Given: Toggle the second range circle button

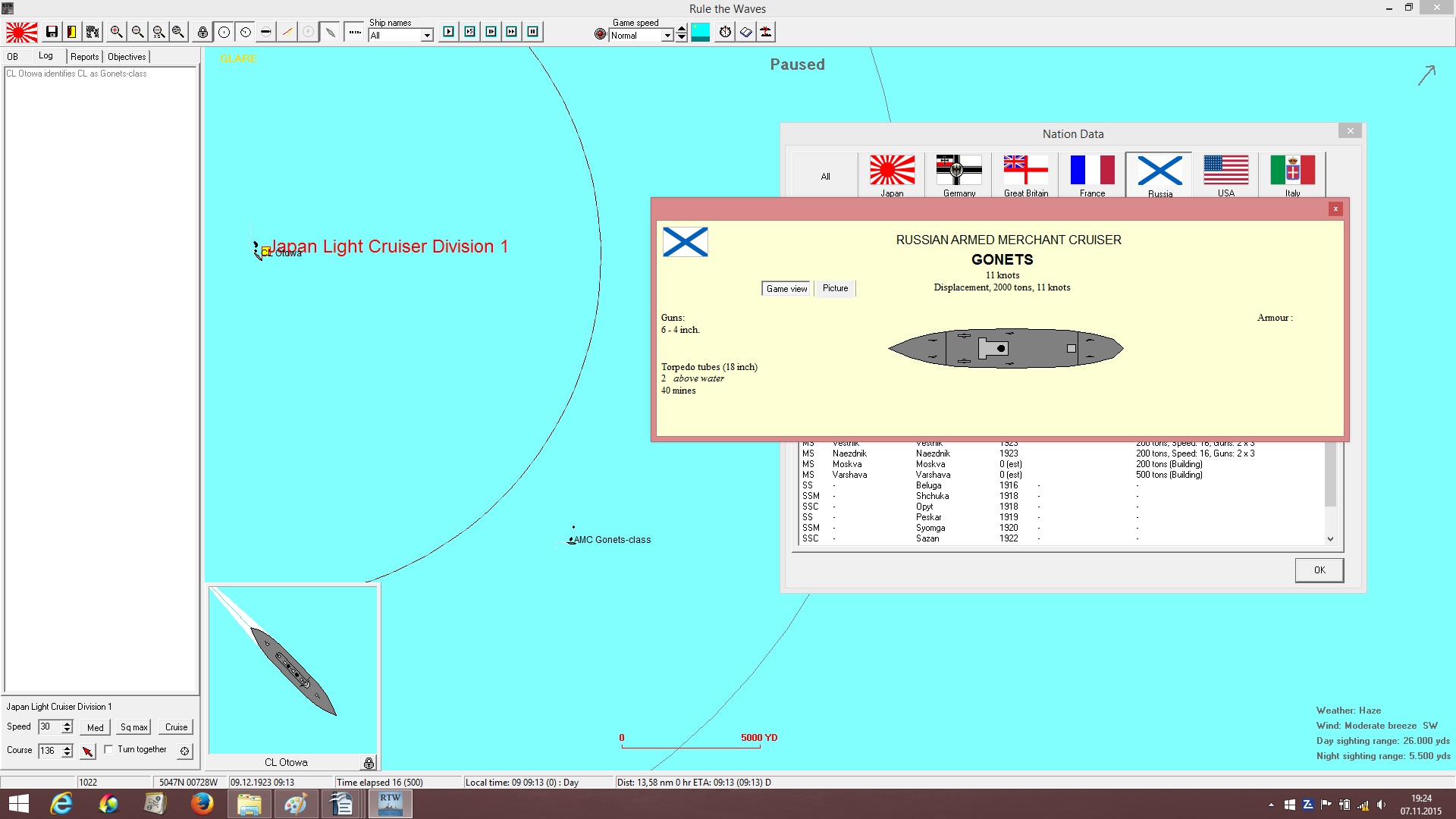Looking at the screenshot, I should [246, 32].
